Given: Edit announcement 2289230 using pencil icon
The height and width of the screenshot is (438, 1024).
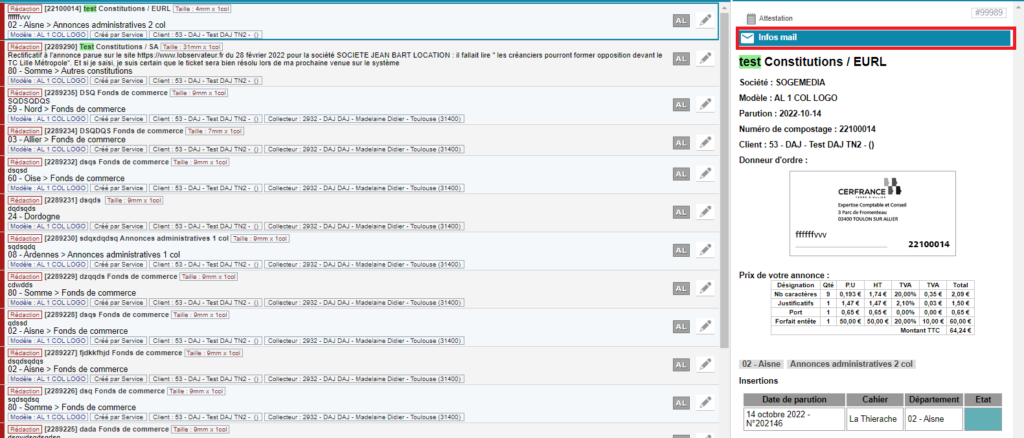Looking at the screenshot, I should coord(705,252).
